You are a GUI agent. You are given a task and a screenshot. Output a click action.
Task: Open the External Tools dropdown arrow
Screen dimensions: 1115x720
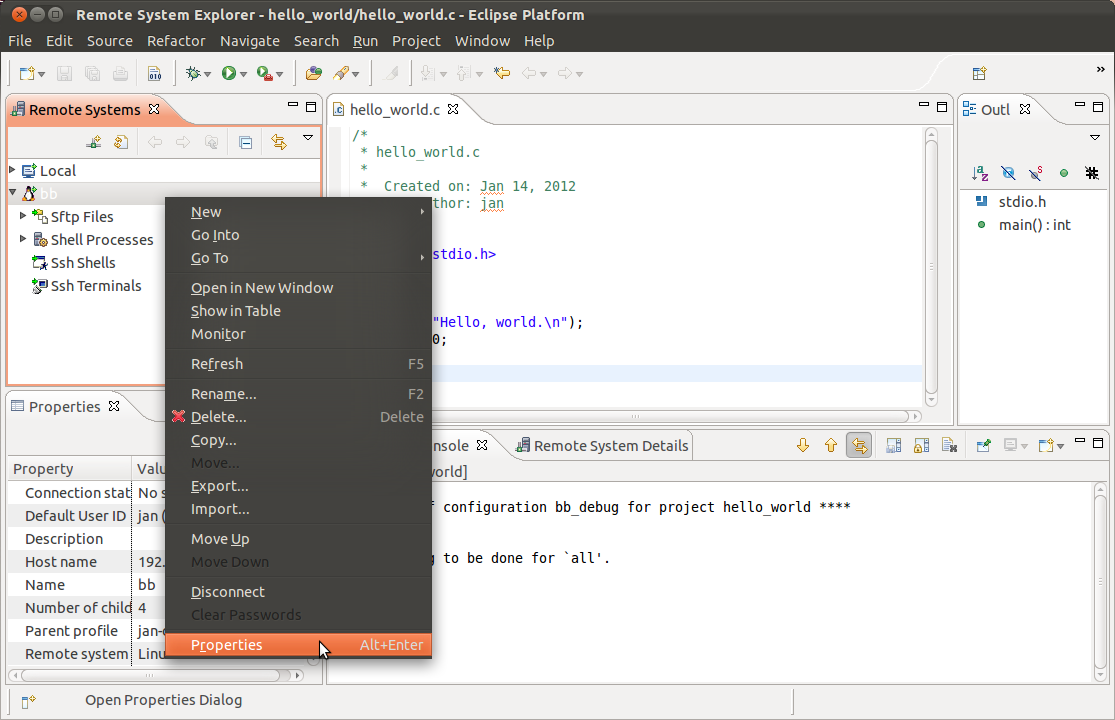point(279,74)
